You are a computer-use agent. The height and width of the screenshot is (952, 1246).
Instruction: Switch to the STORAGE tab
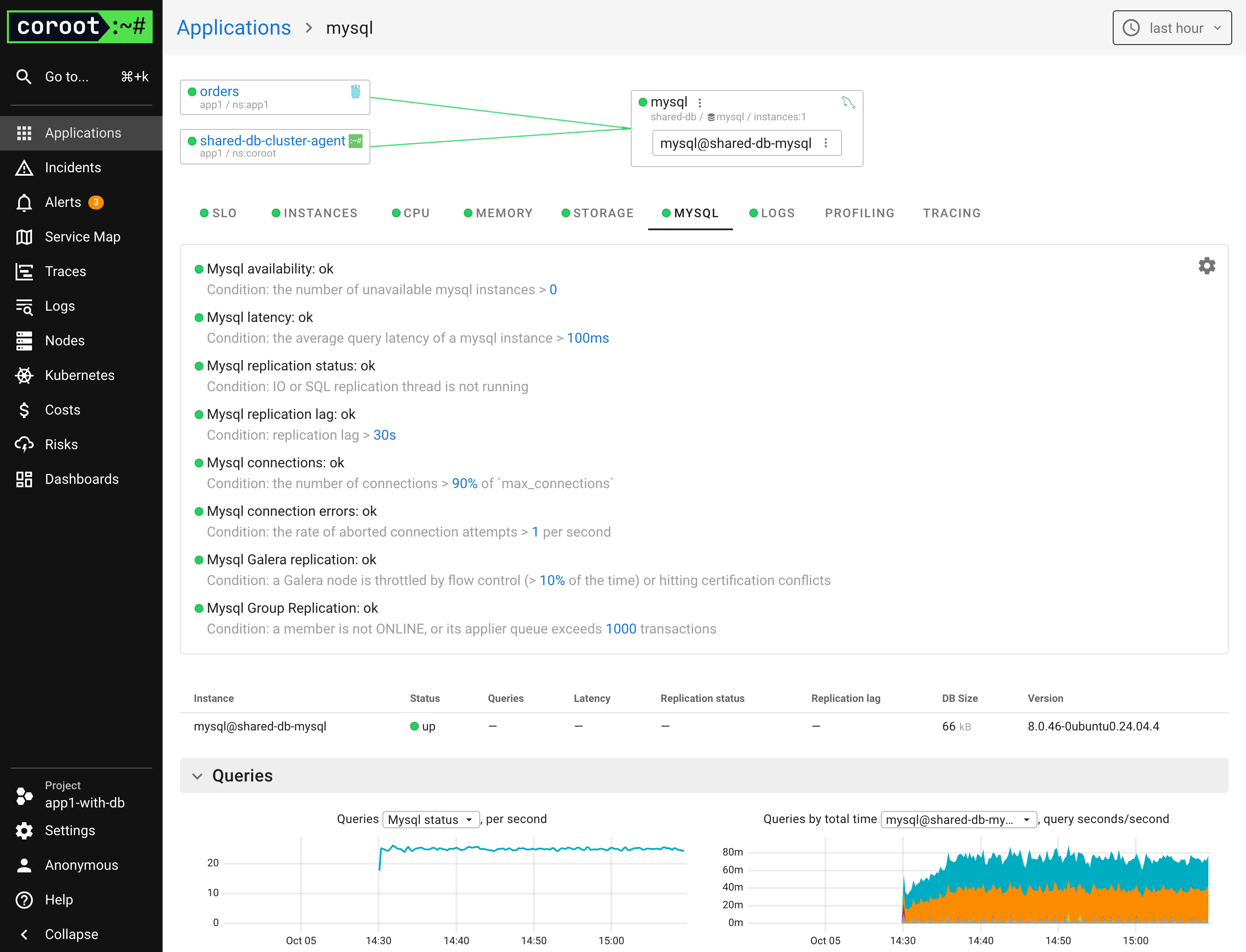pos(597,213)
